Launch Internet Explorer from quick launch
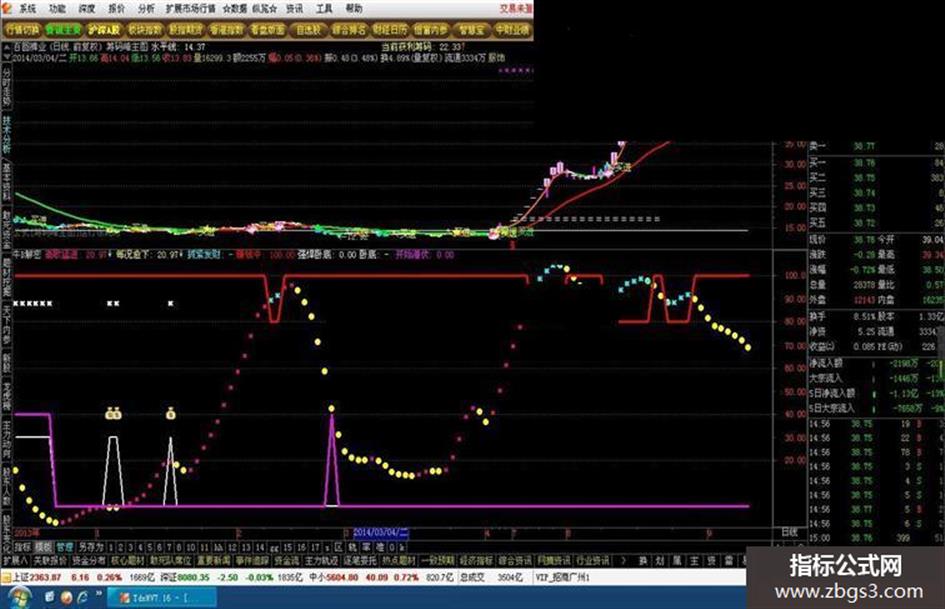Screen dimensions: 945x609 pos(82,597)
